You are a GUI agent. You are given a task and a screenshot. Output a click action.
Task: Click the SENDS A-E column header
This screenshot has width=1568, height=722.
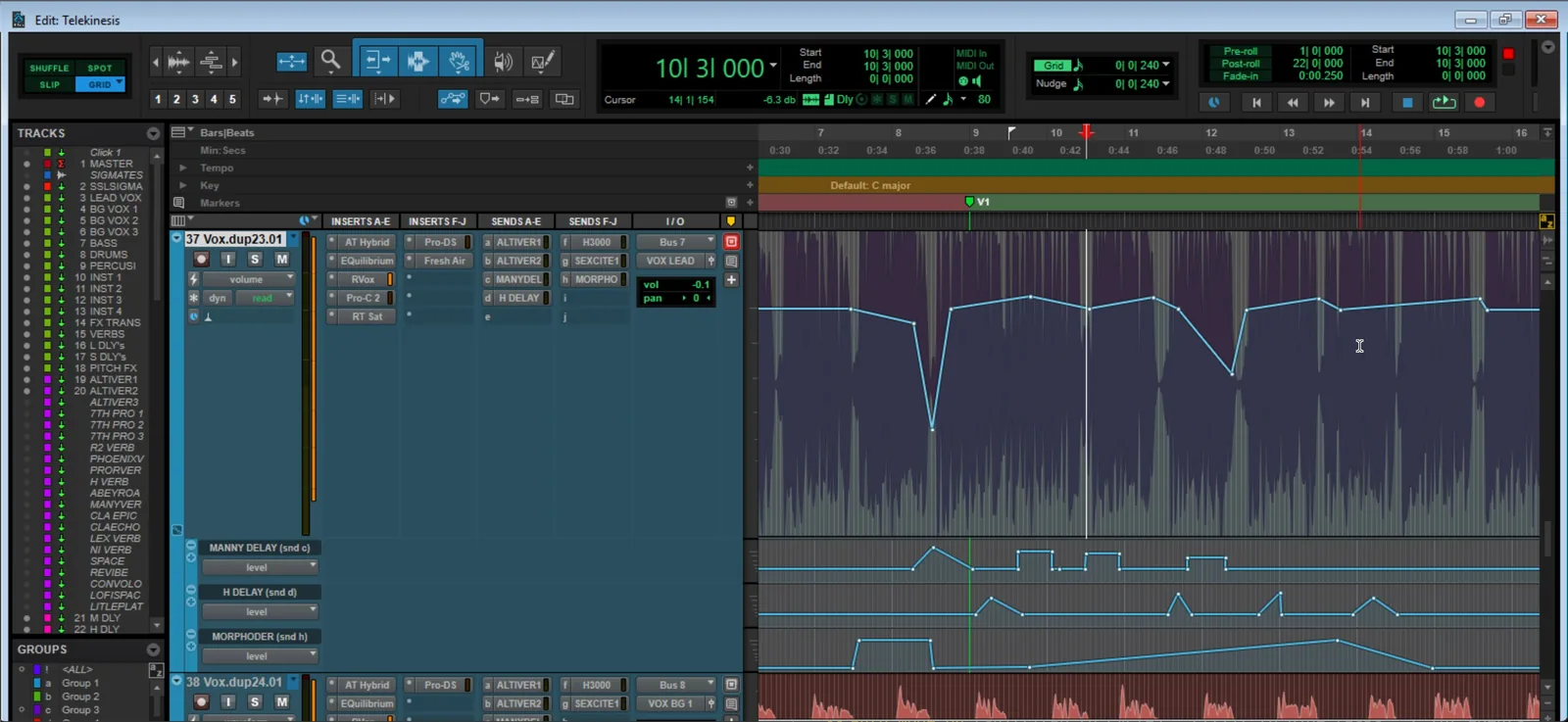coord(515,221)
